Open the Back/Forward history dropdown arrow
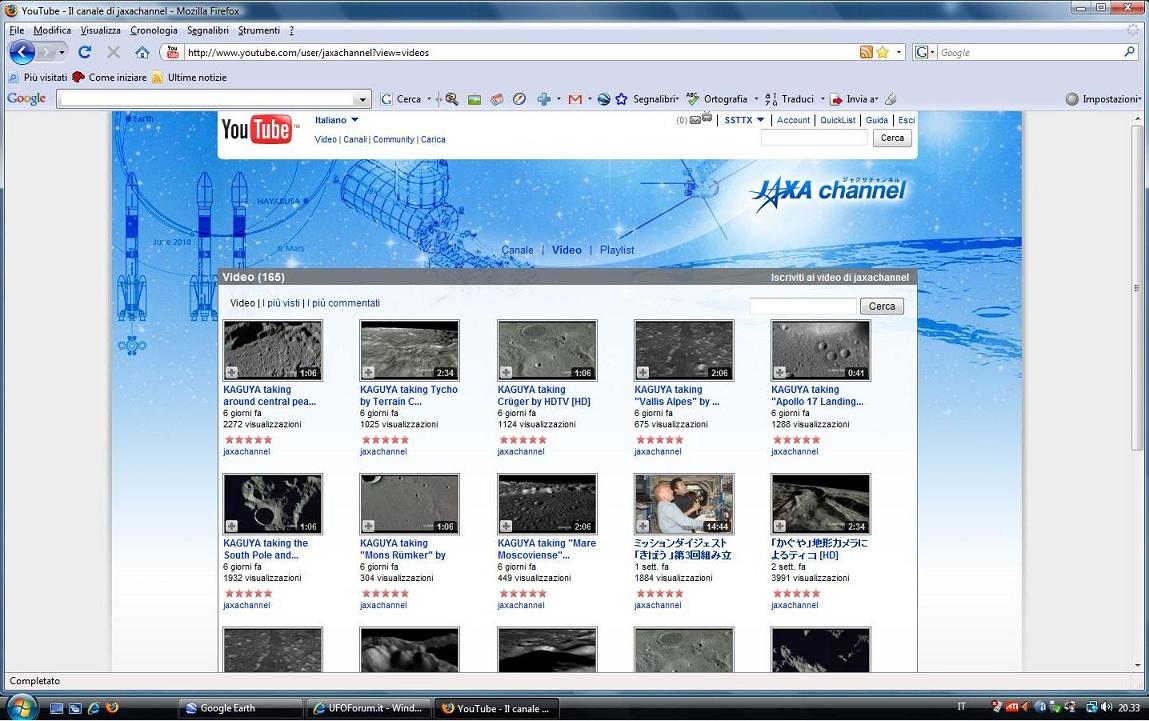 click(62, 52)
